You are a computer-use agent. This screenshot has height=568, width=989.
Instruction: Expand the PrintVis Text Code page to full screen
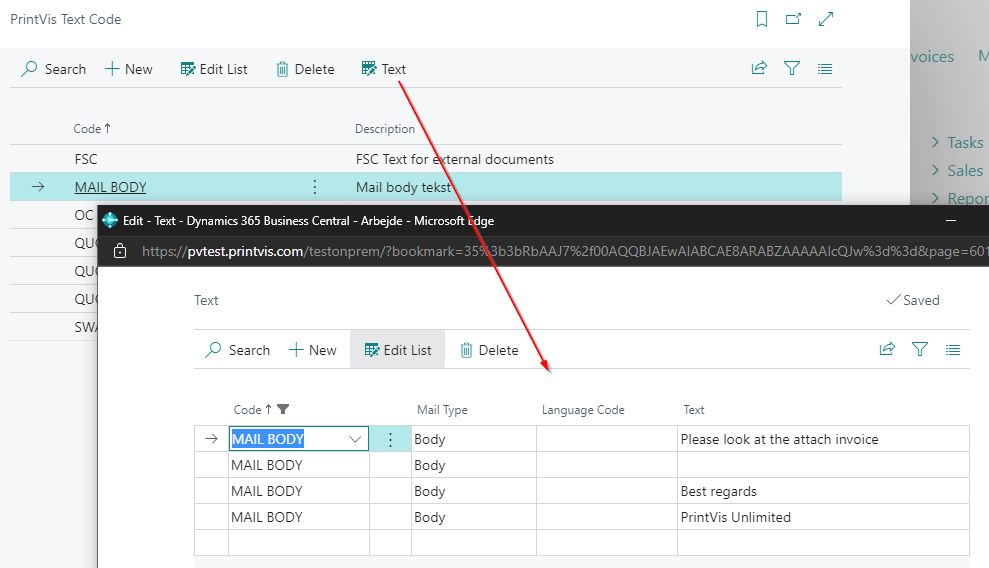click(826, 19)
